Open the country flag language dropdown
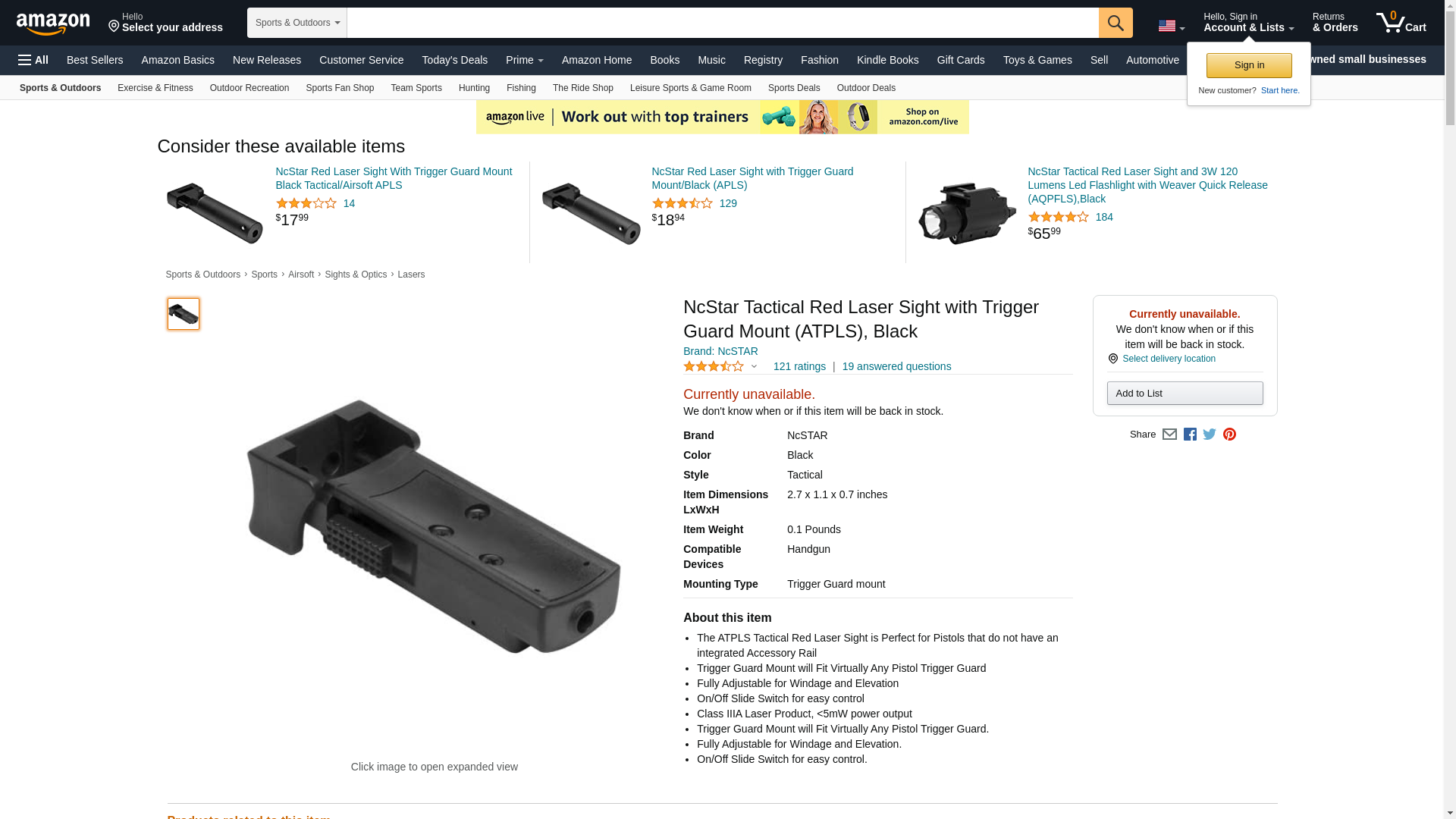The width and height of the screenshot is (1456, 819). 1171,26
